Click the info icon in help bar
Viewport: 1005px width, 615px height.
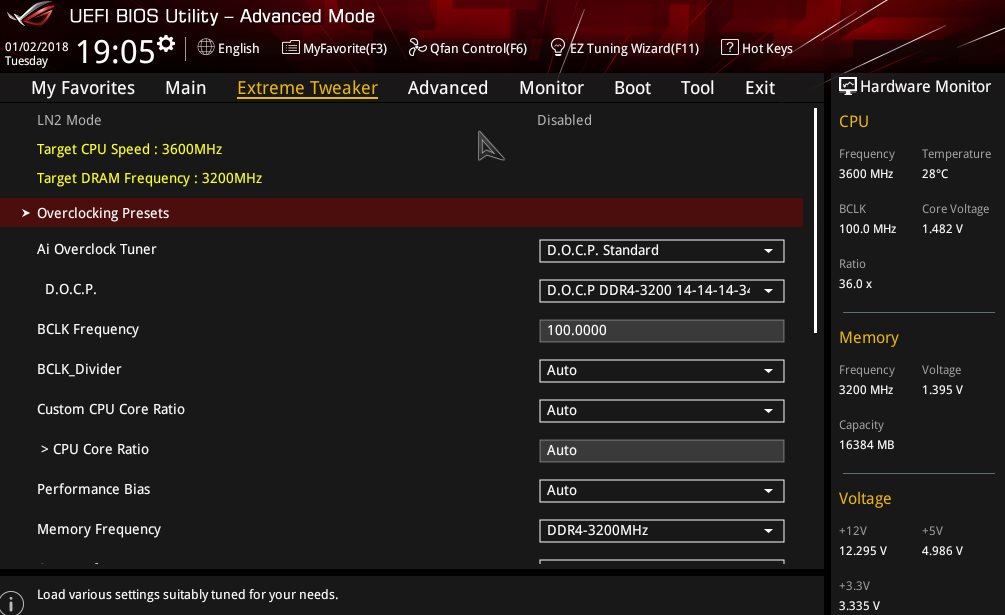tap(11, 603)
